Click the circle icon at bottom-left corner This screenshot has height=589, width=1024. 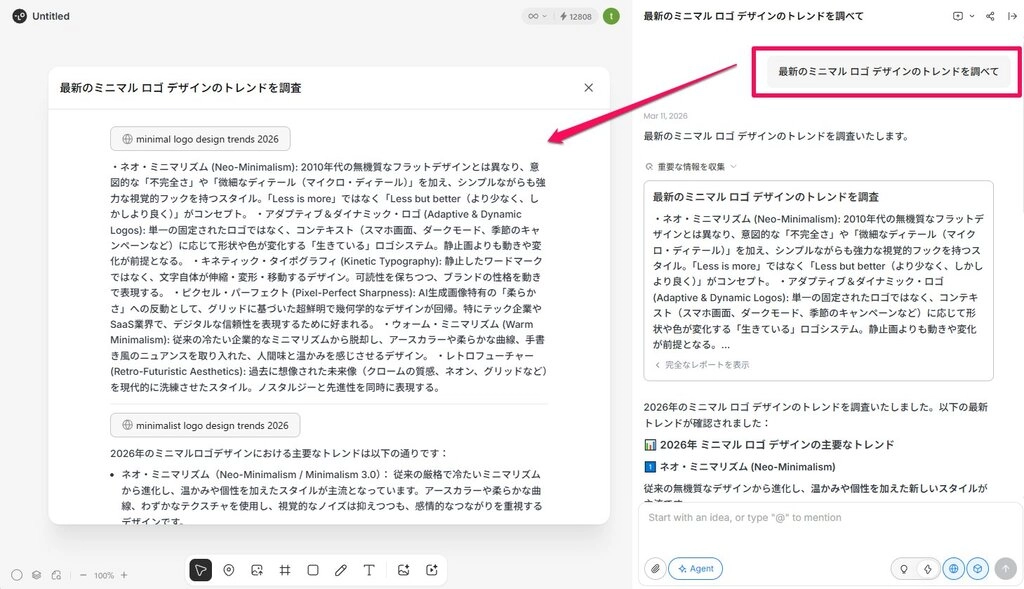point(17,575)
